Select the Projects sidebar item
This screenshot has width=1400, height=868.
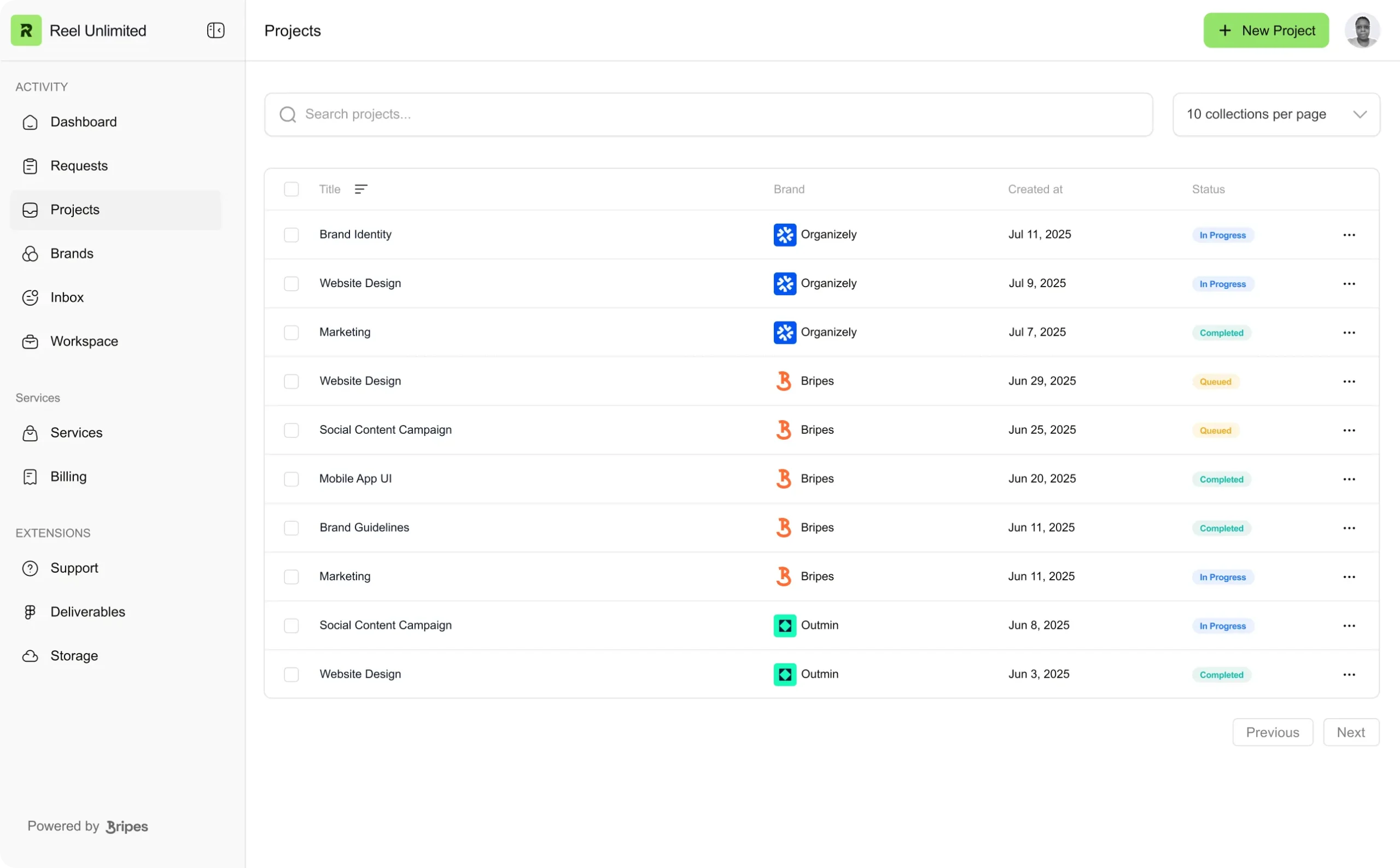tap(115, 210)
